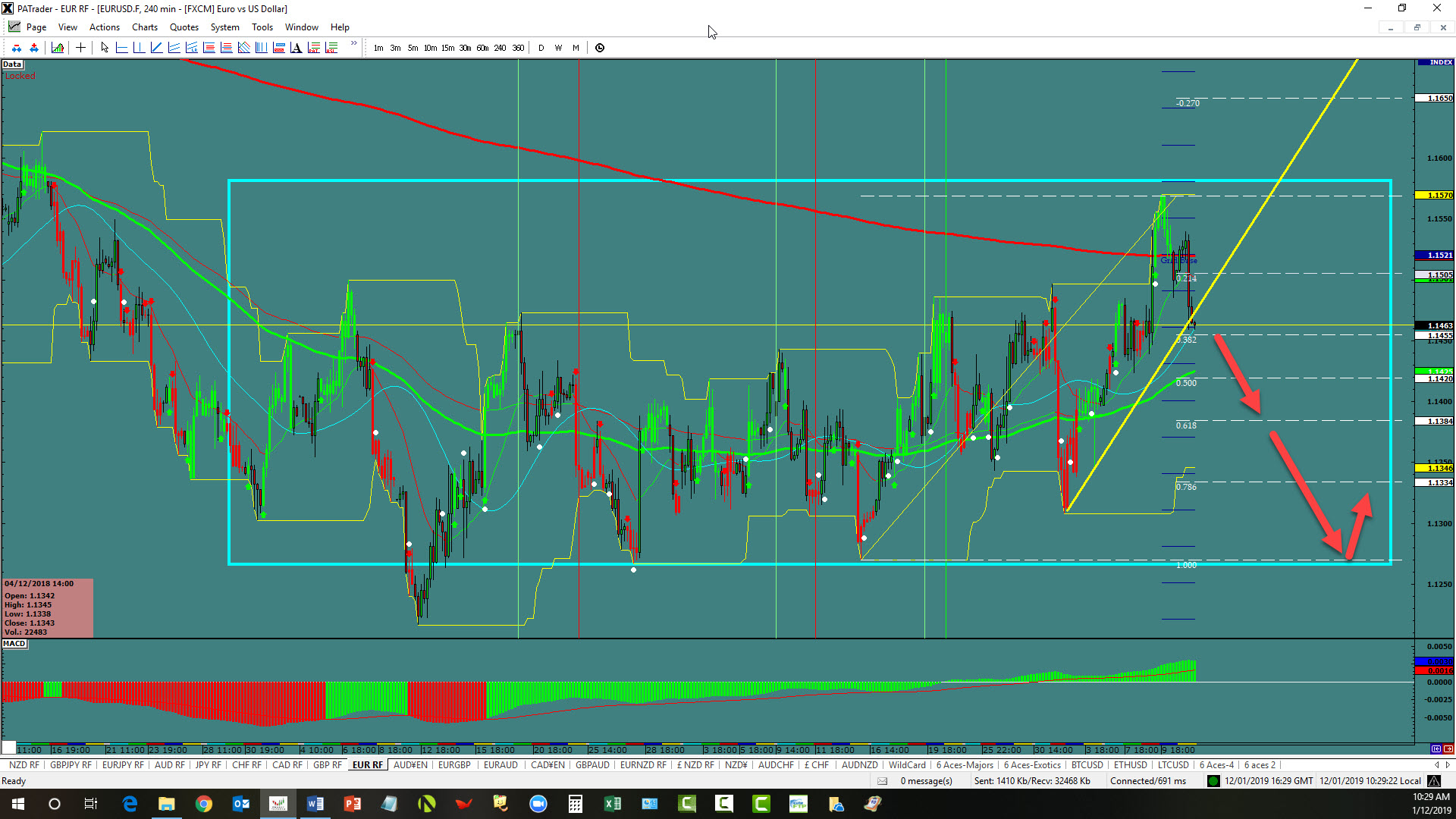Click the green connection status indicator

[x=1213, y=781]
